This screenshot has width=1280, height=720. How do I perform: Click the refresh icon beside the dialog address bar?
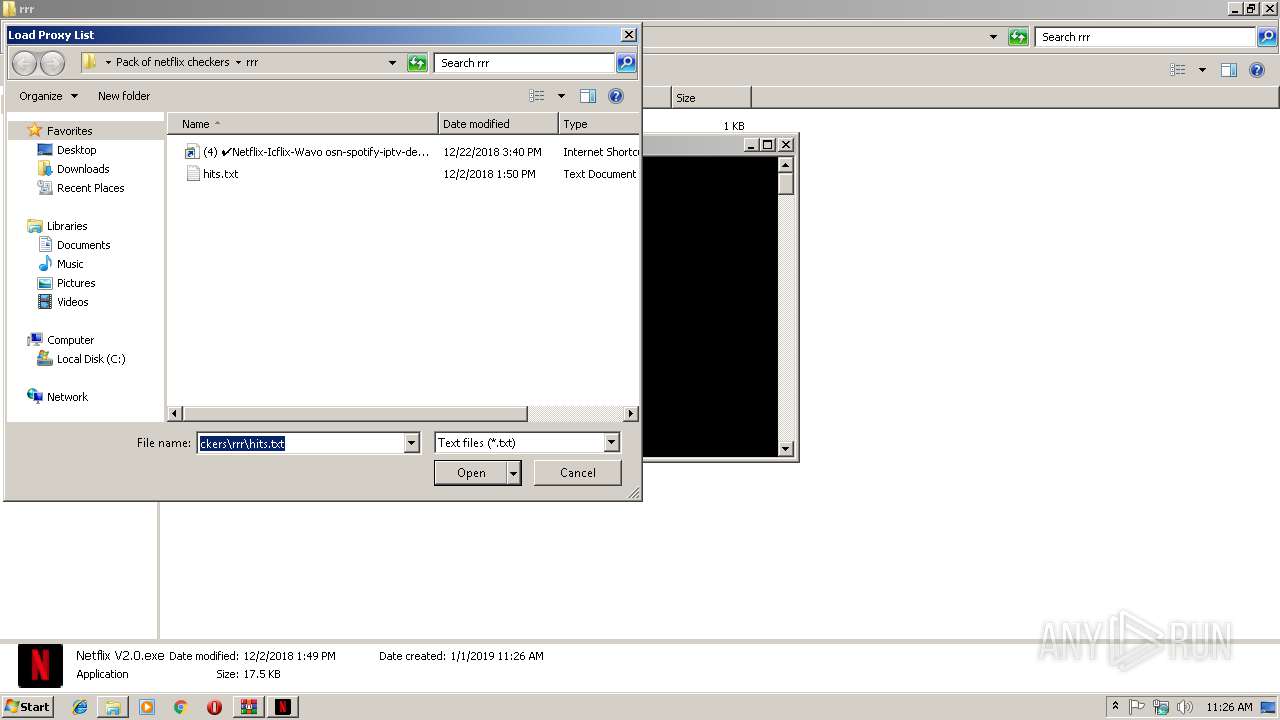pyautogui.click(x=417, y=63)
